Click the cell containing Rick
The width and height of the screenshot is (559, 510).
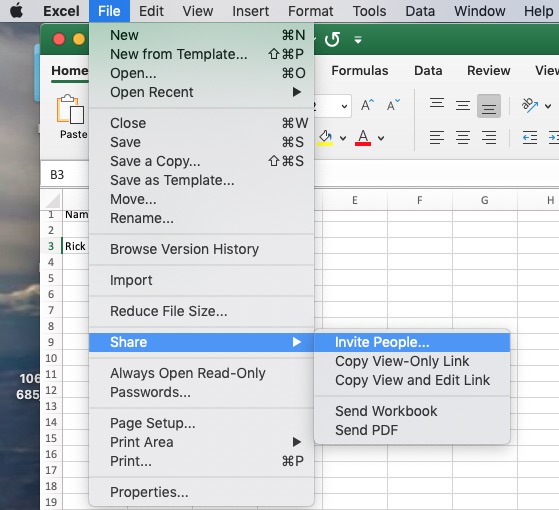coord(75,246)
